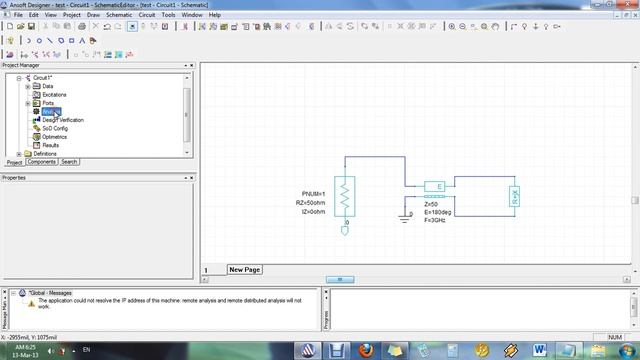Click the key icon on second toolbar row
640x360 pixels.
point(10,41)
